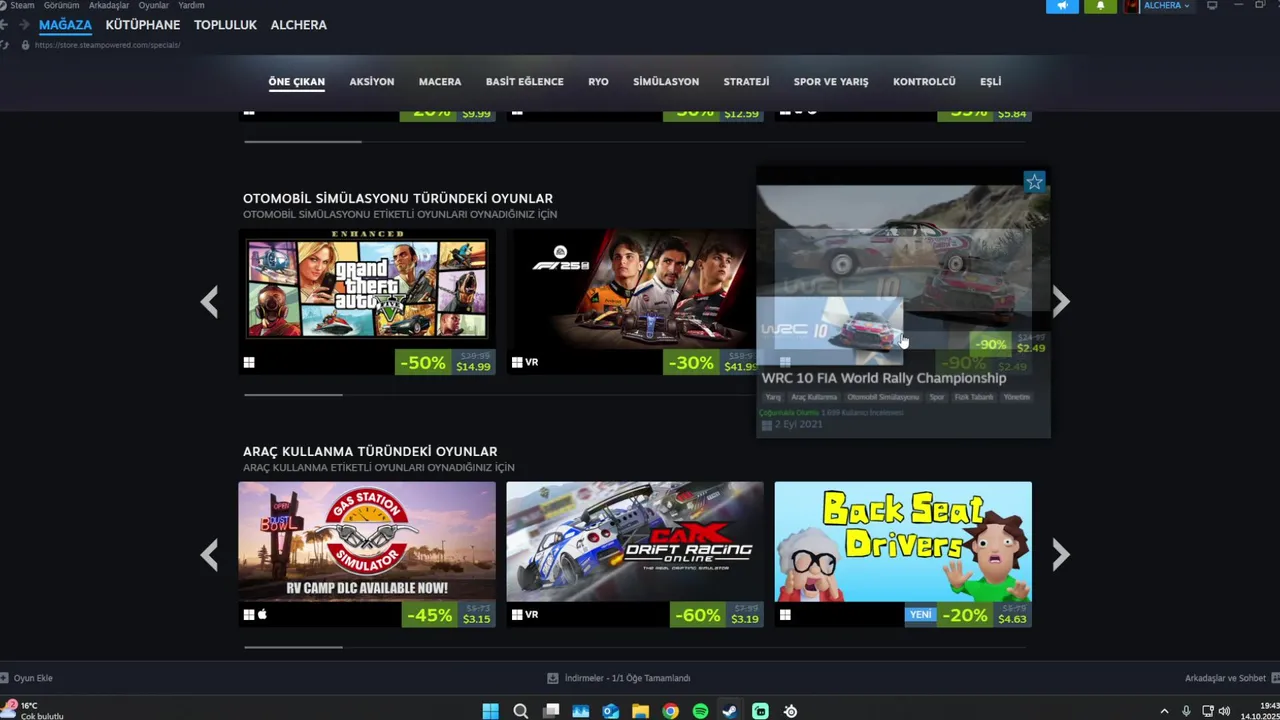Viewport: 1280px width, 720px height.
Task: Open Google Chrome from the taskbar
Action: coord(670,711)
